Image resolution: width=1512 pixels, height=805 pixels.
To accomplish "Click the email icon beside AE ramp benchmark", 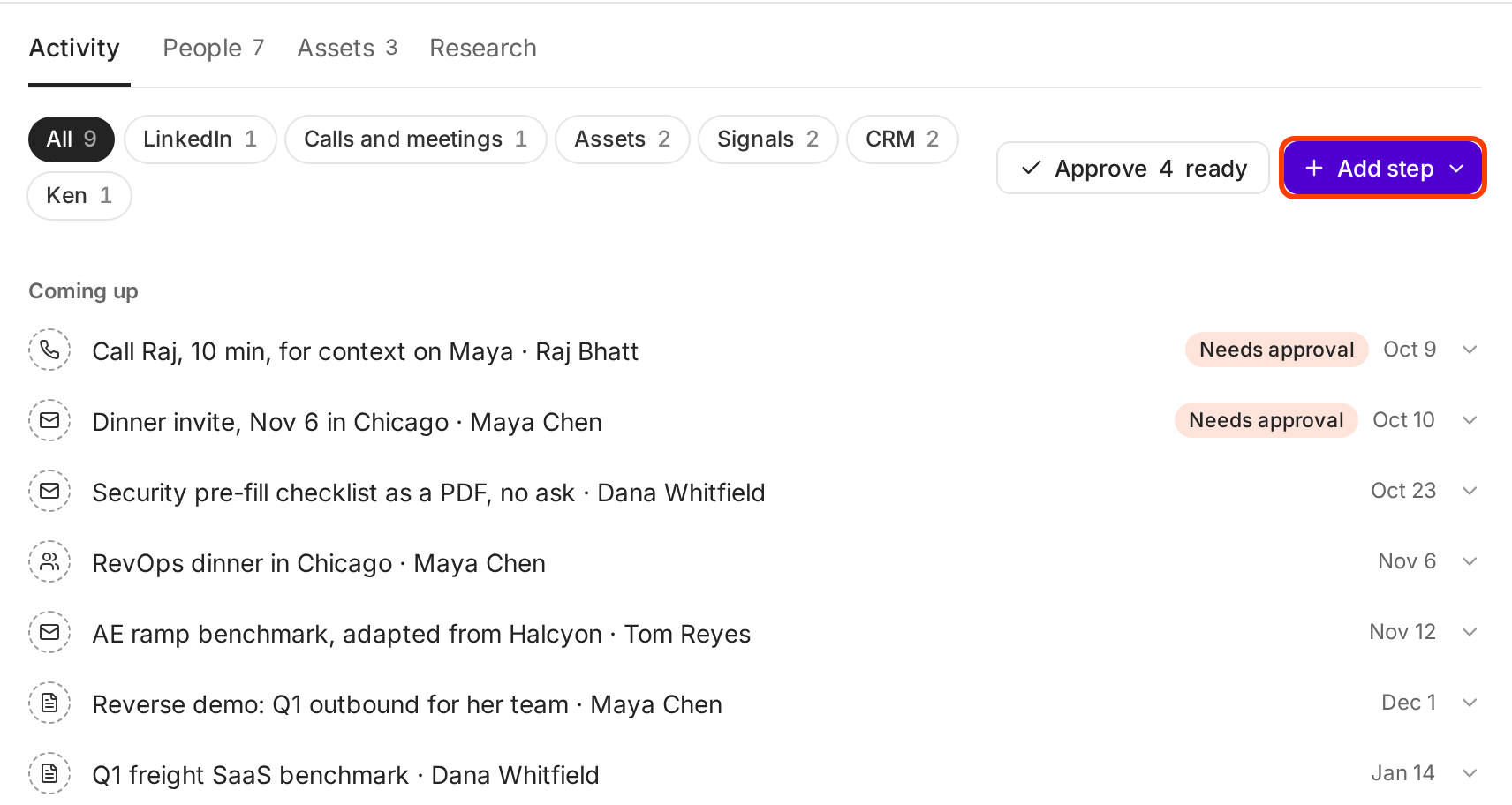I will click(x=49, y=633).
